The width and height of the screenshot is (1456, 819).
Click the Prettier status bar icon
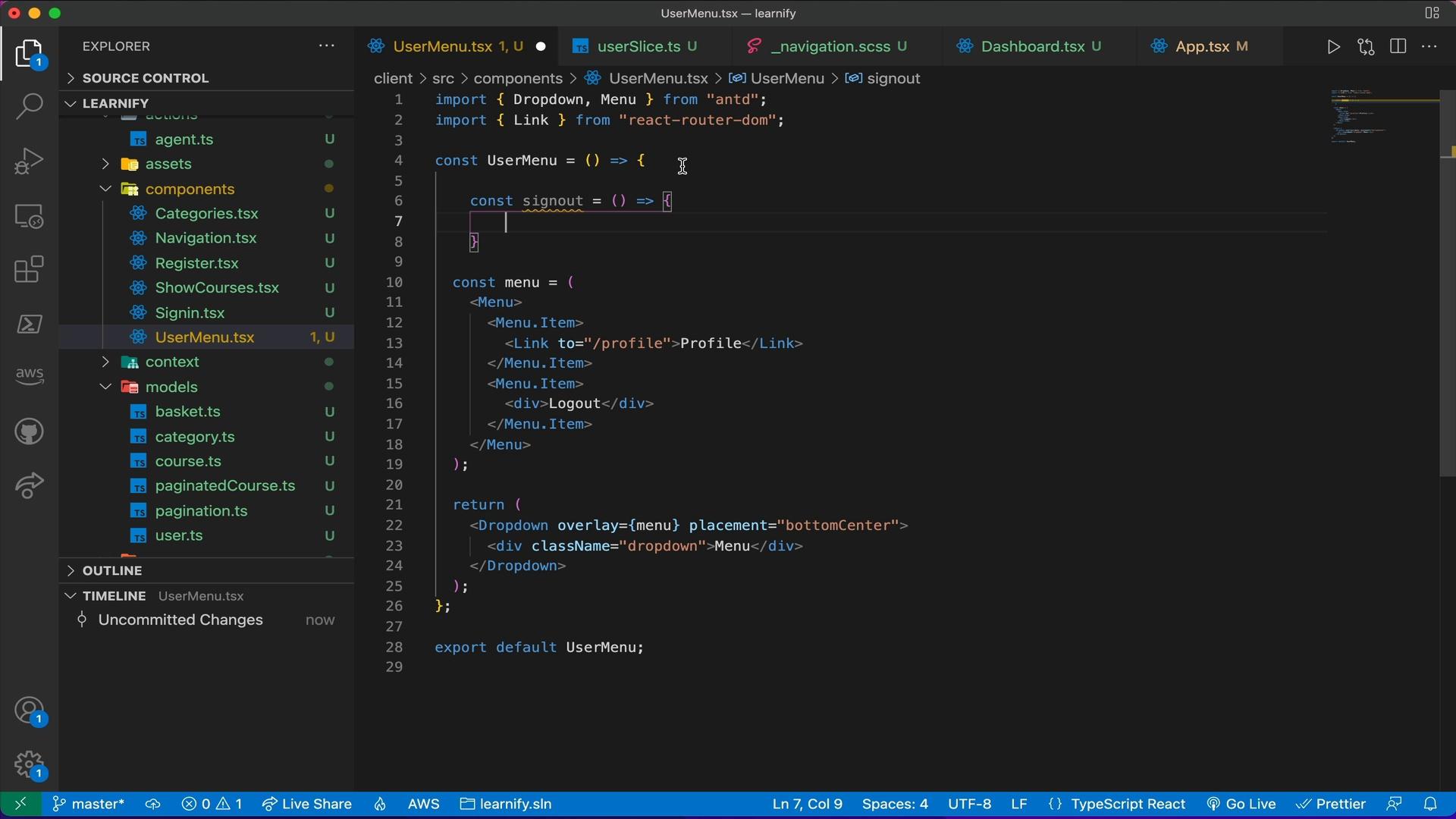tap(1341, 803)
